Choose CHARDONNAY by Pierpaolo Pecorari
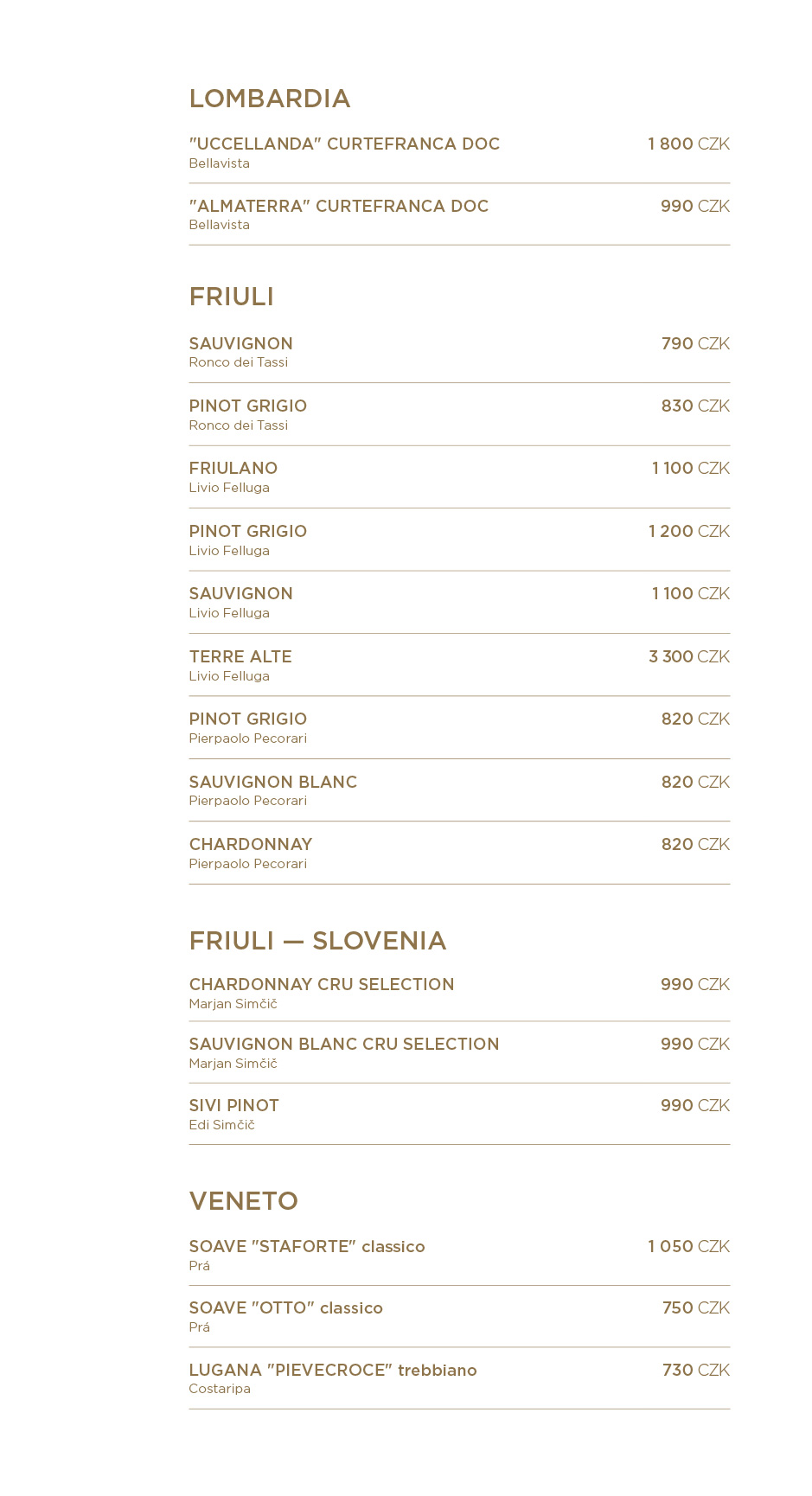Viewport: 812px width, 1496px height. tap(459, 853)
